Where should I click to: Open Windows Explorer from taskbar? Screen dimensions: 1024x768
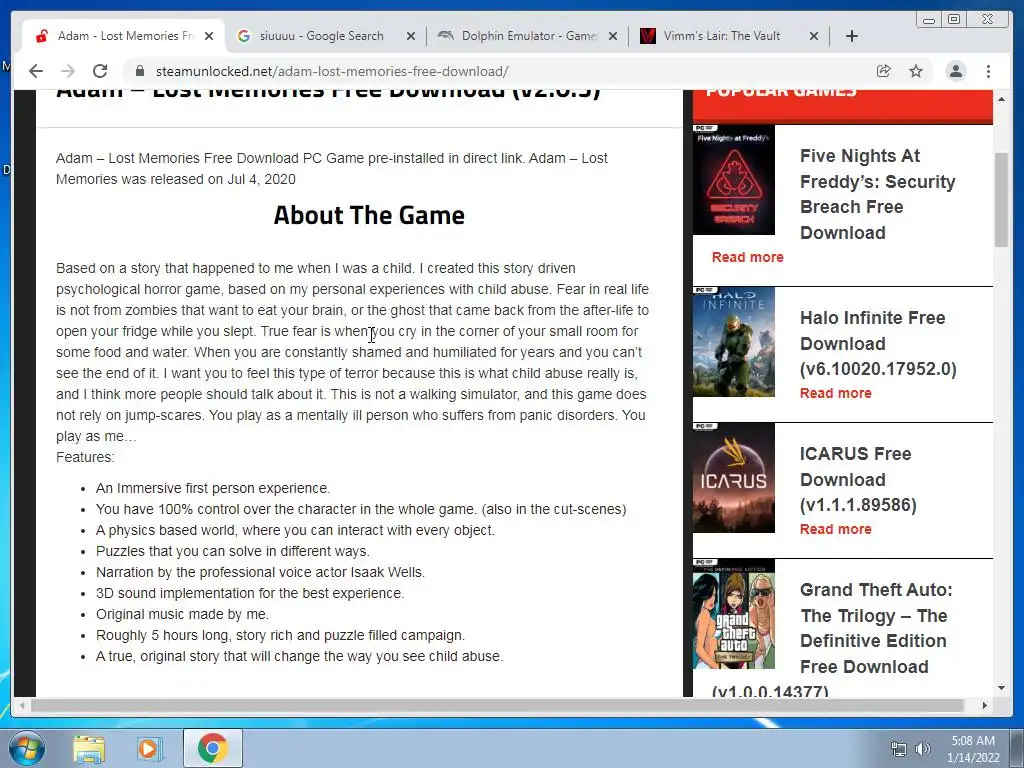[89, 749]
